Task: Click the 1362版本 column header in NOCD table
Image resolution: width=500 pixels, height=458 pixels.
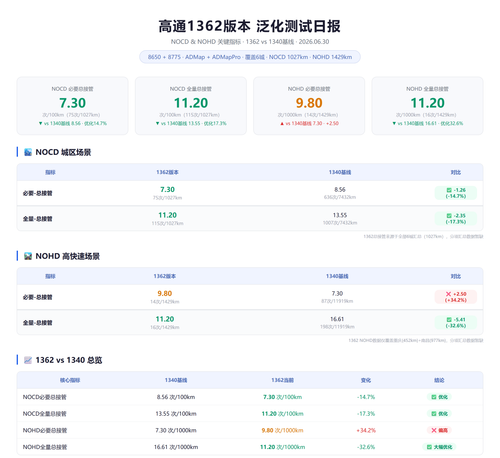Action: click(167, 172)
